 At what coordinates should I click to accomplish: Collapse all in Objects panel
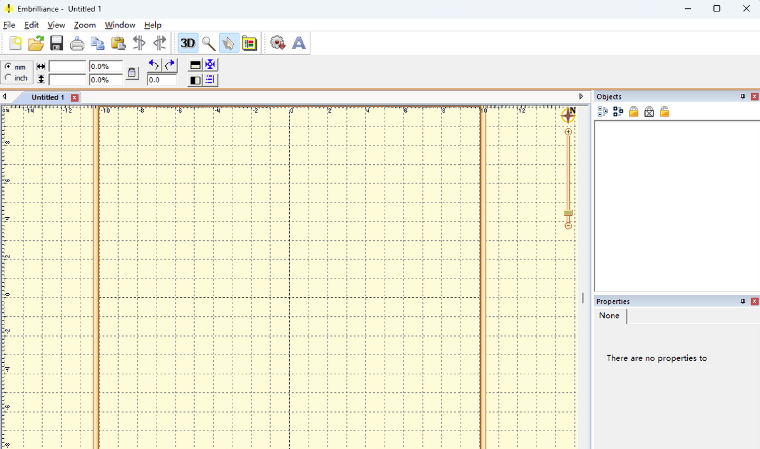tap(602, 112)
